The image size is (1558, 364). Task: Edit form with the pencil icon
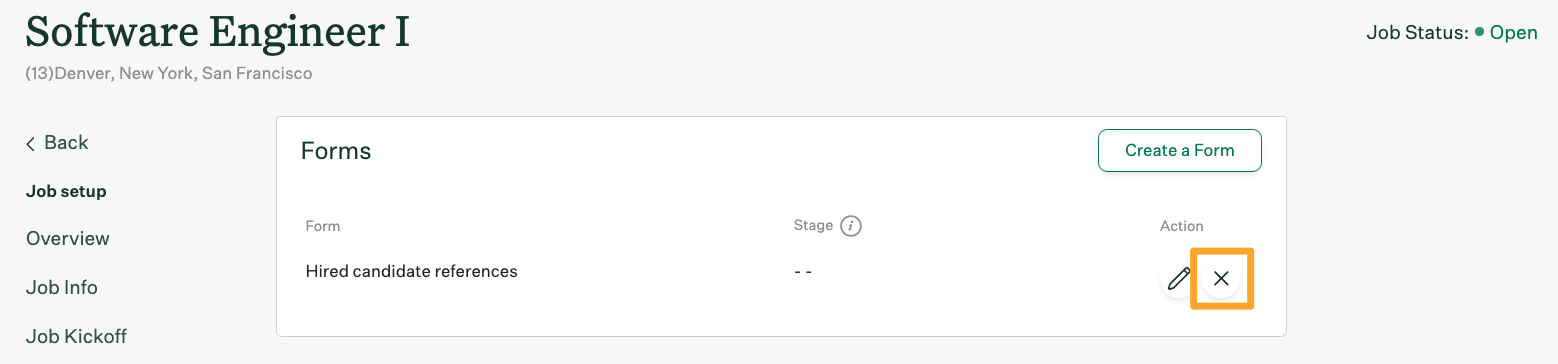[1179, 278]
